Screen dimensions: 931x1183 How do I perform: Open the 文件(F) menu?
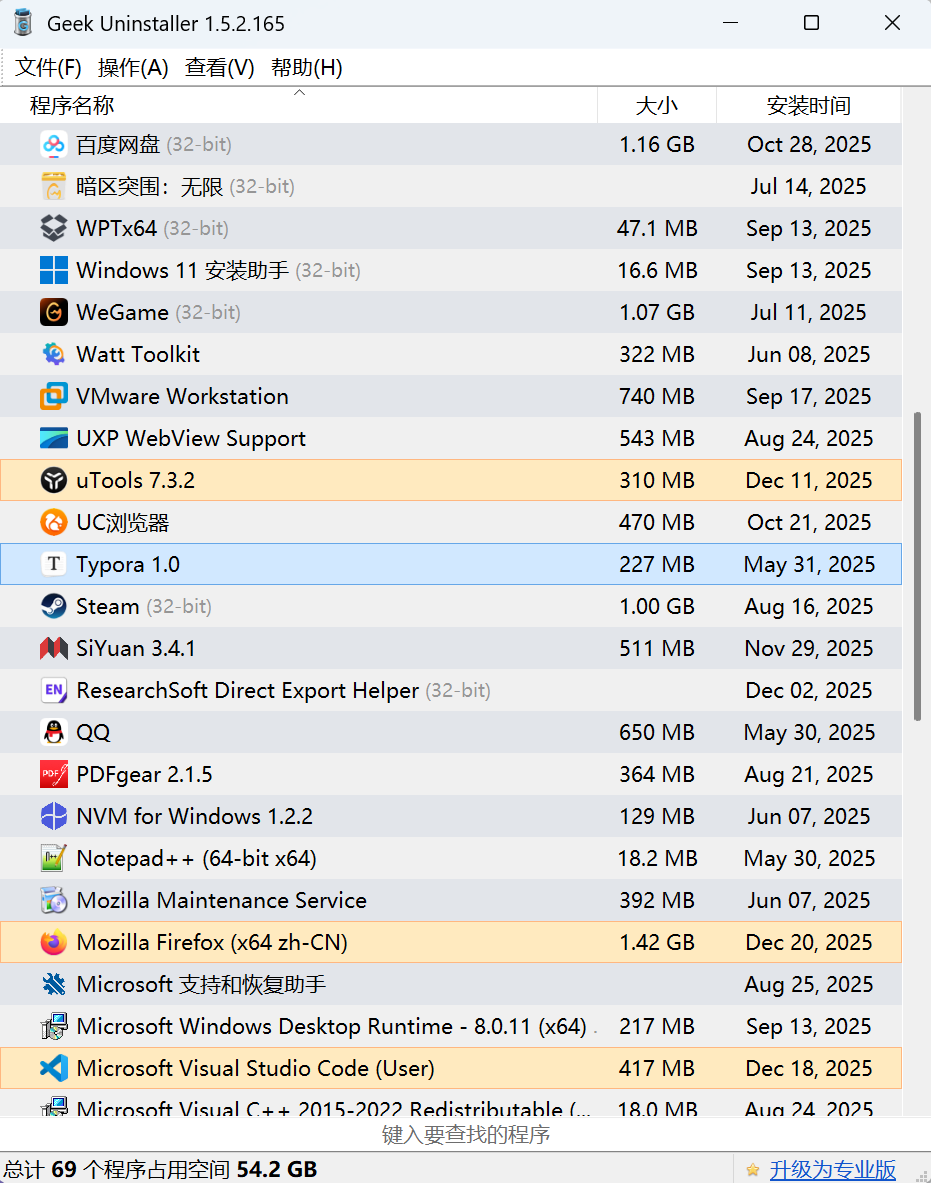pos(48,68)
